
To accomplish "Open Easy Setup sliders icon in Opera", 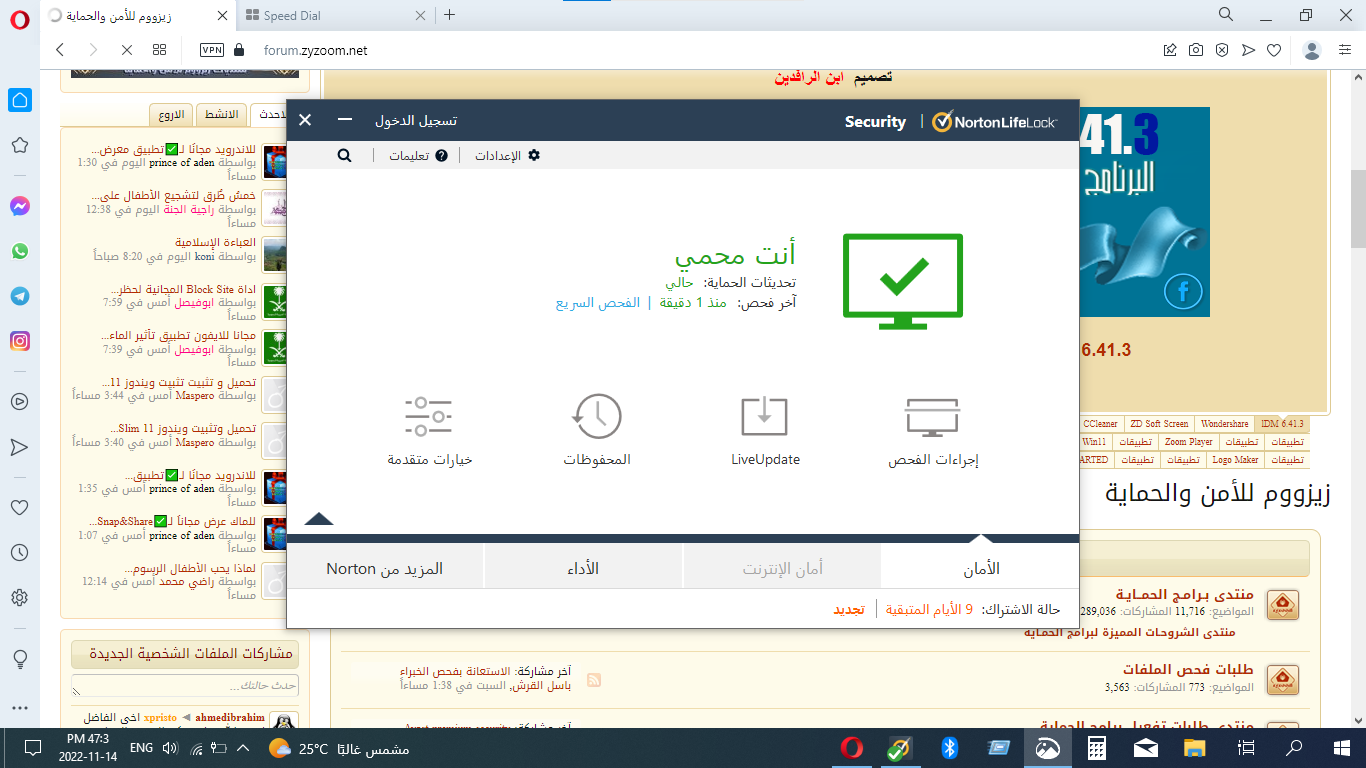I will click(1346, 50).
